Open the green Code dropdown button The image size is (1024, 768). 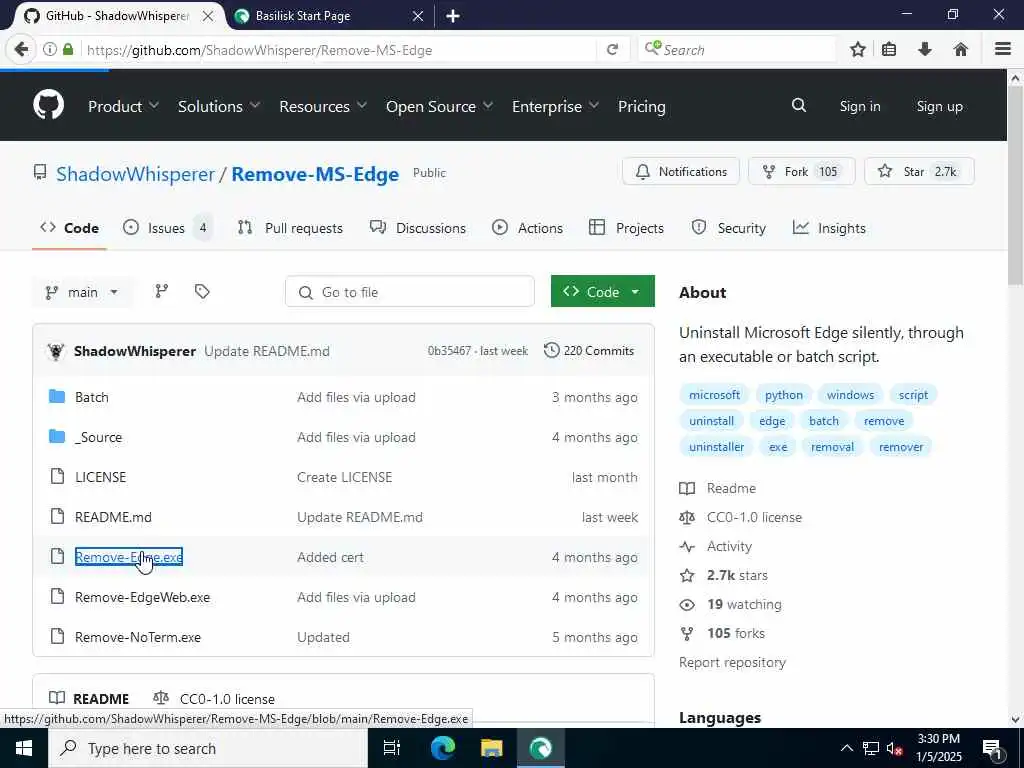pos(602,291)
